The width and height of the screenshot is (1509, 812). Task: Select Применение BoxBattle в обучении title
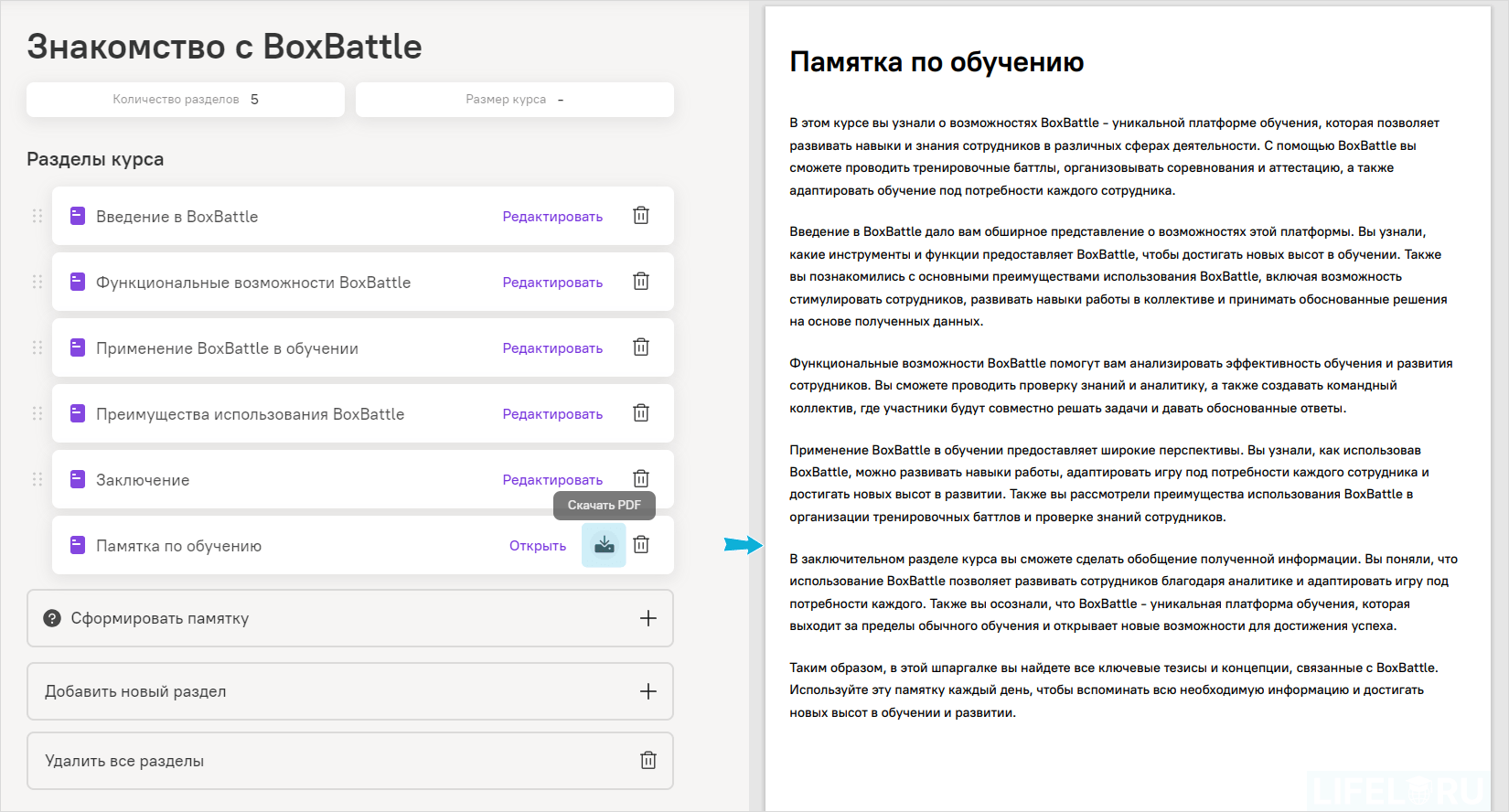click(x=227, y=348)
